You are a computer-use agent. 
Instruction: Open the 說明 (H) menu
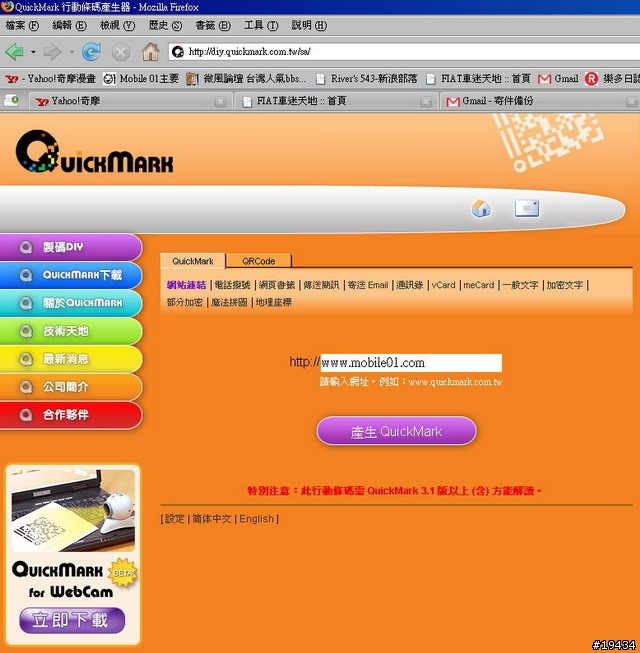coord(309,25)
